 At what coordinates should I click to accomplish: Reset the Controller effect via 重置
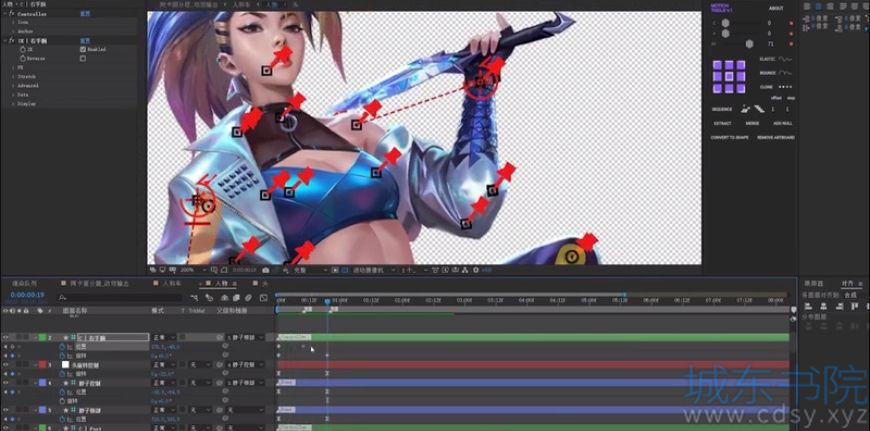(85, 13)
